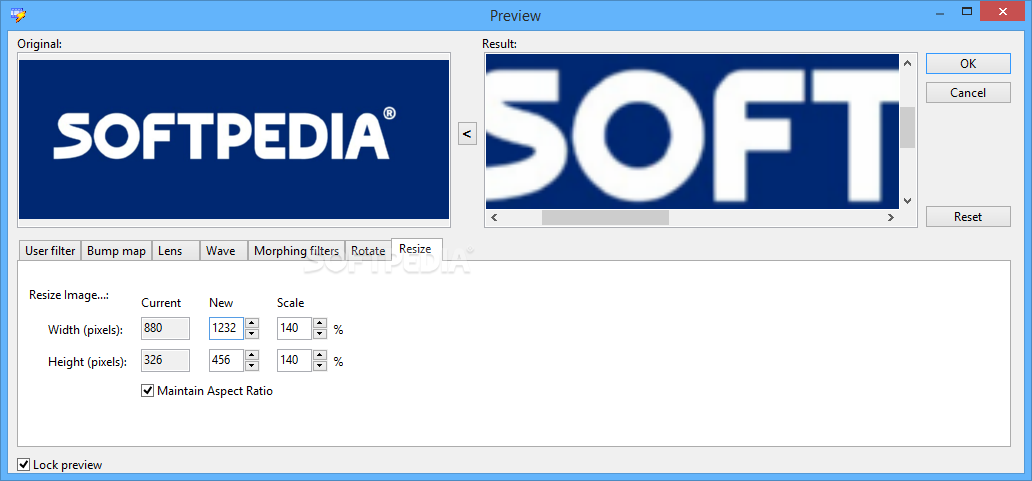The width and height of the screenshot is (1032, 481).
Task: Increase height scale percent up spinner
Action: pyautogui.click(x=320, y=355)
